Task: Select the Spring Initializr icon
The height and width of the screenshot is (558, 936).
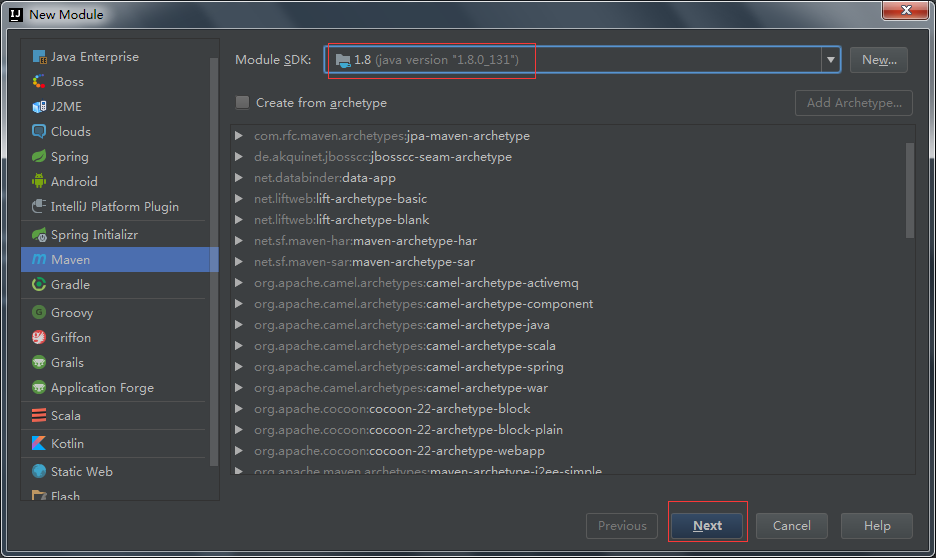Action: tap(39, 235)
